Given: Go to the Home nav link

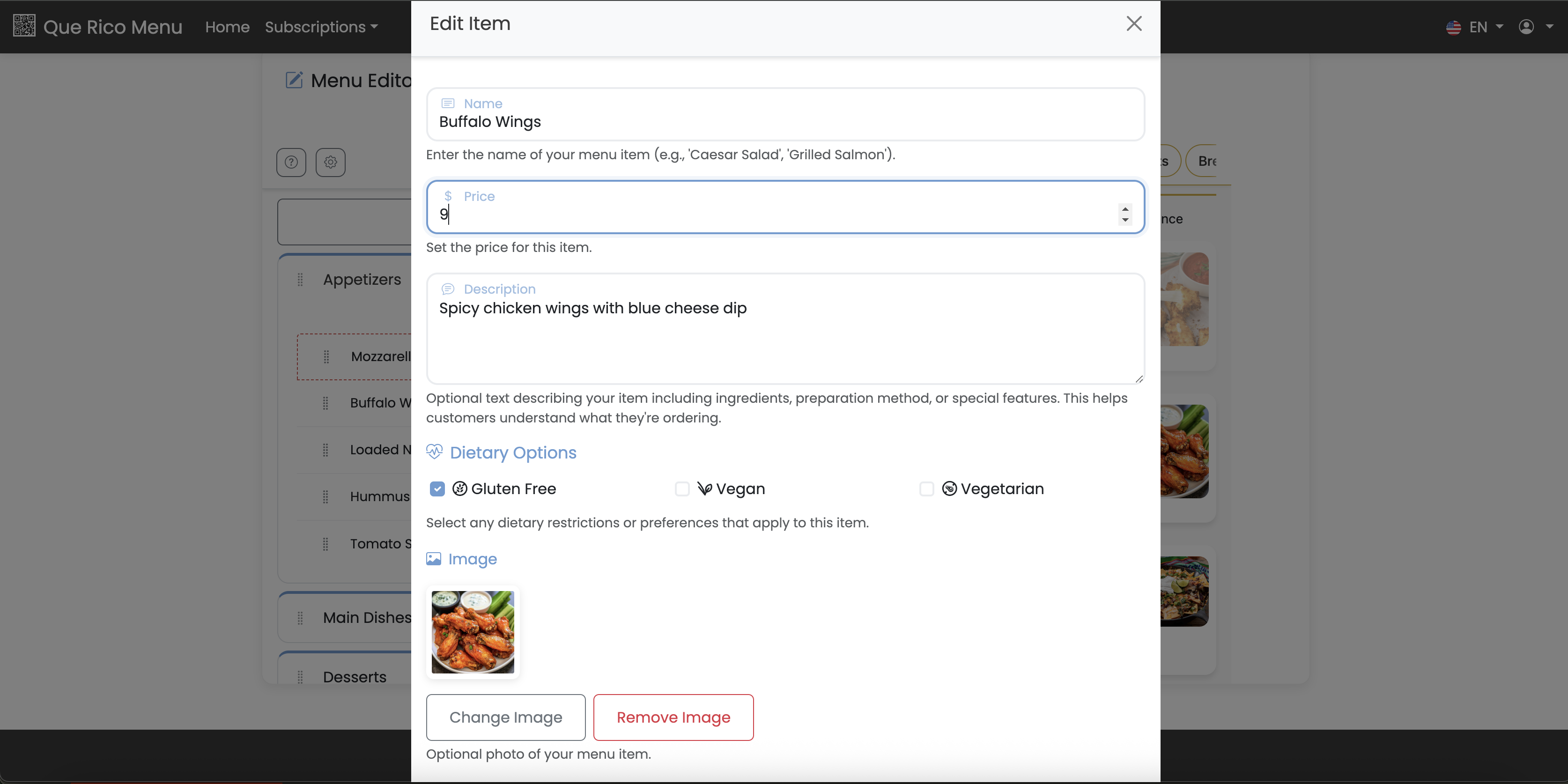Looking at the screenshot, I should coord(227,27).
